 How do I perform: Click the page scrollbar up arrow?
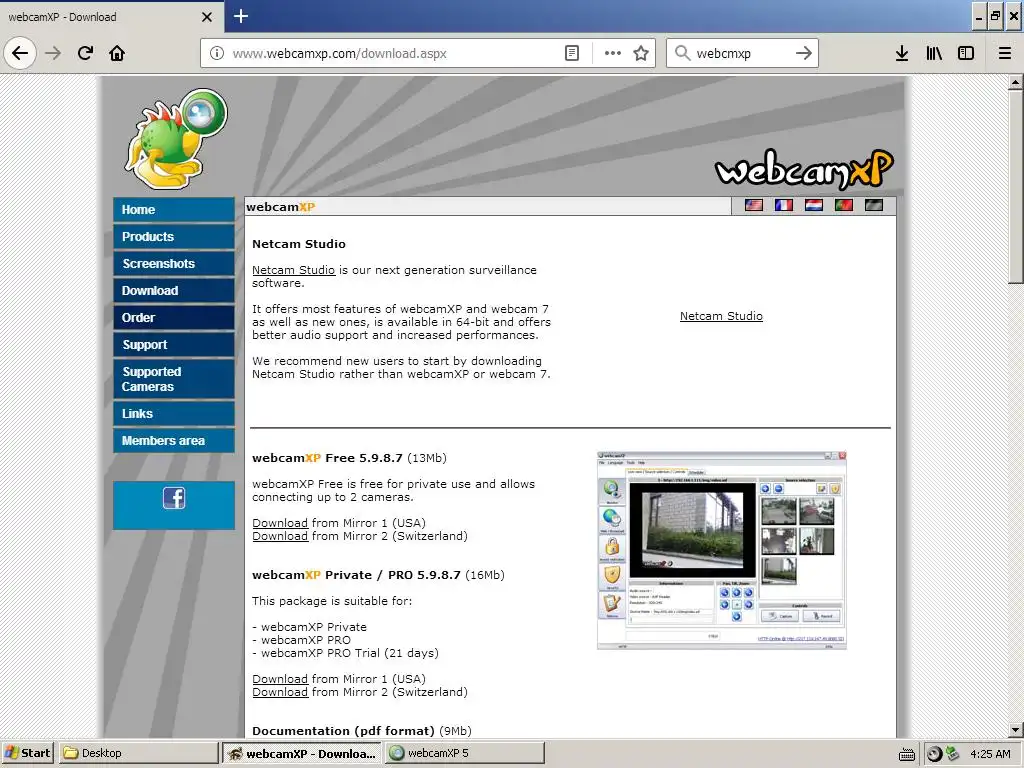[x=1015, y=83]
